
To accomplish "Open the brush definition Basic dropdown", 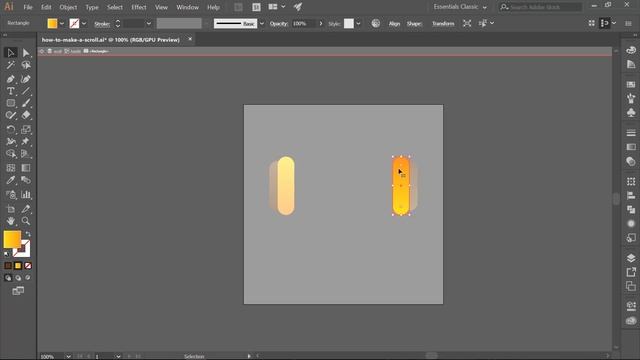I will click(x=262, y=24).
